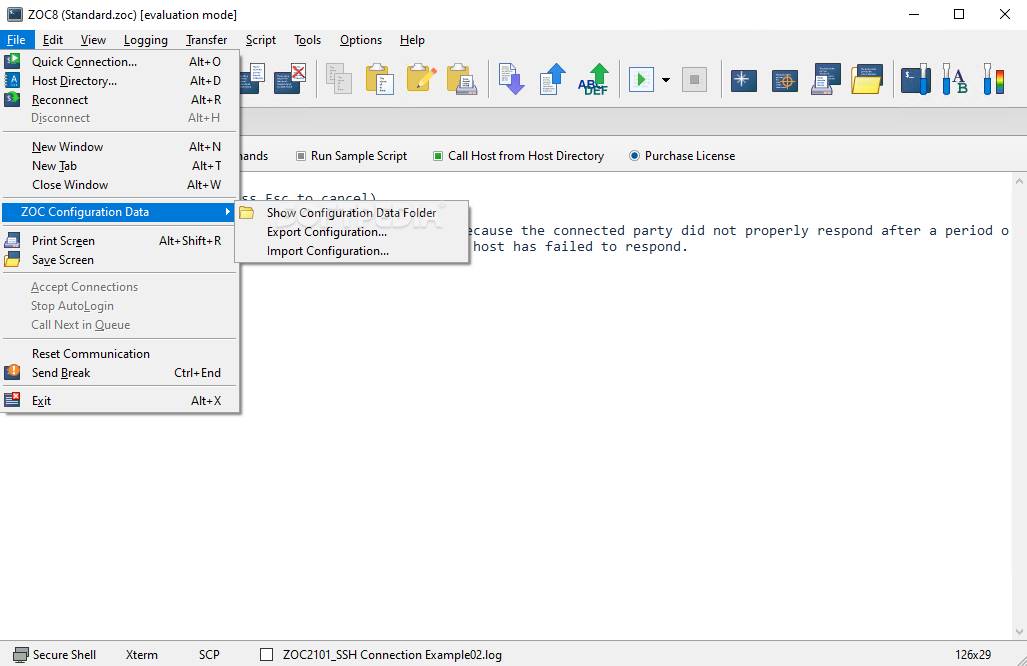1027x666 pixels.
Task: Click the screen with red X toolbar icon
Action: (x=290, y=79)
